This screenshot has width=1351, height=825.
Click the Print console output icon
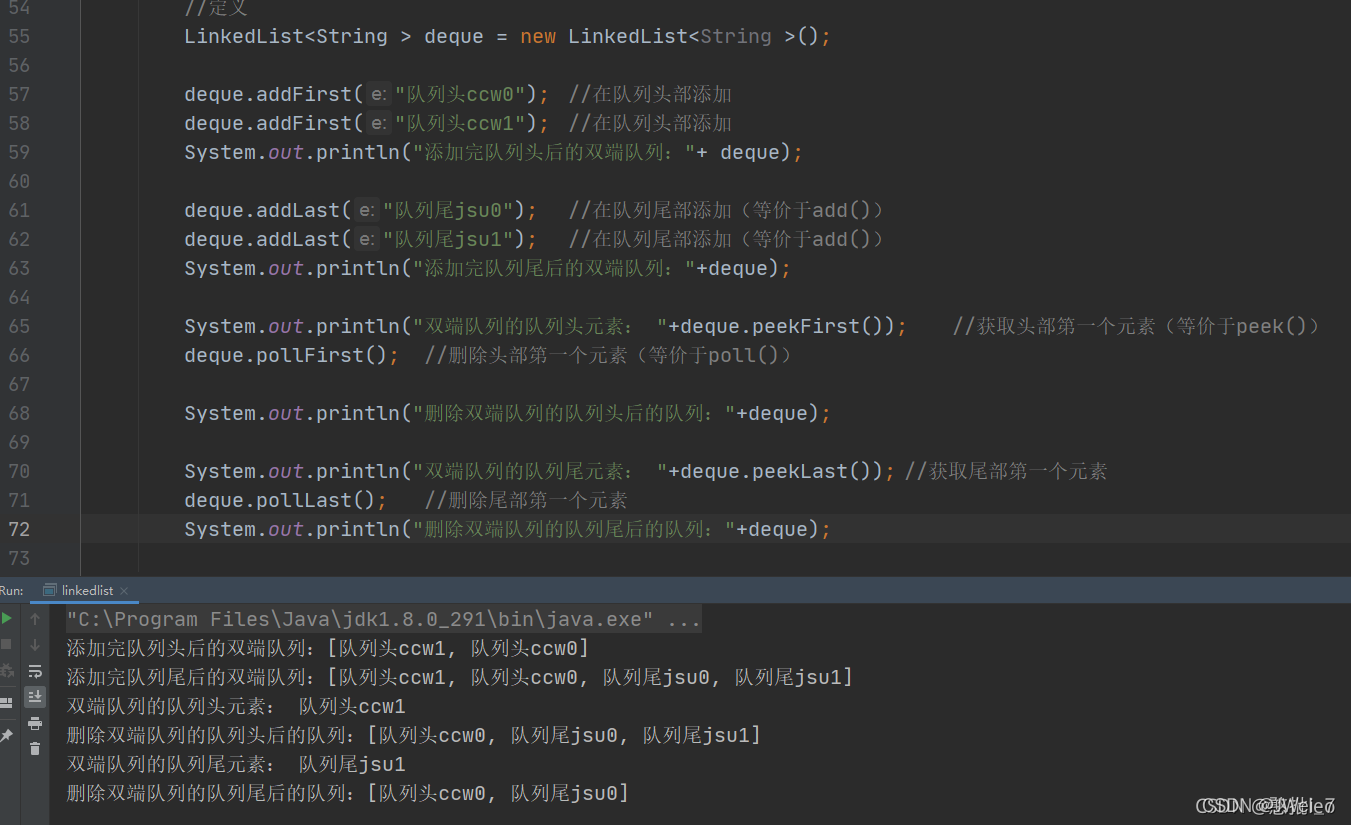(x=35, y=723)
